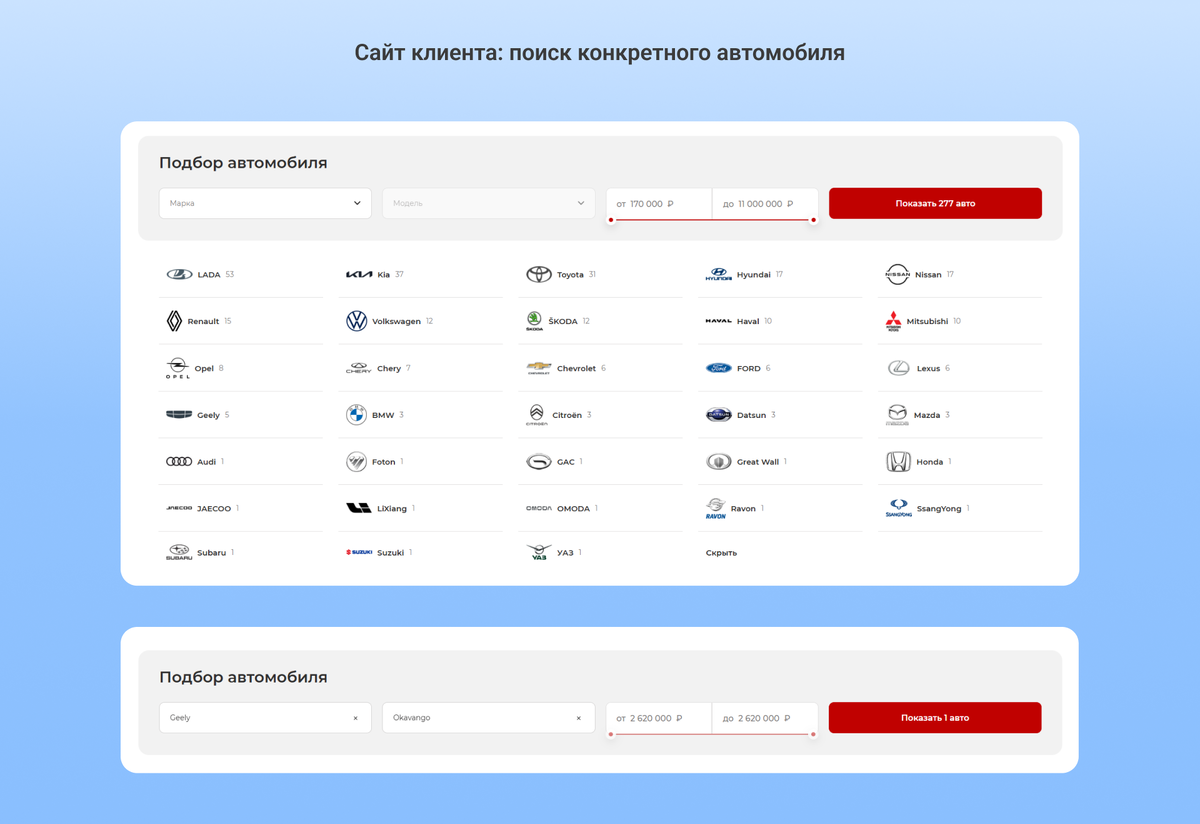Clear the Geely brand selection

pos(355,718)
